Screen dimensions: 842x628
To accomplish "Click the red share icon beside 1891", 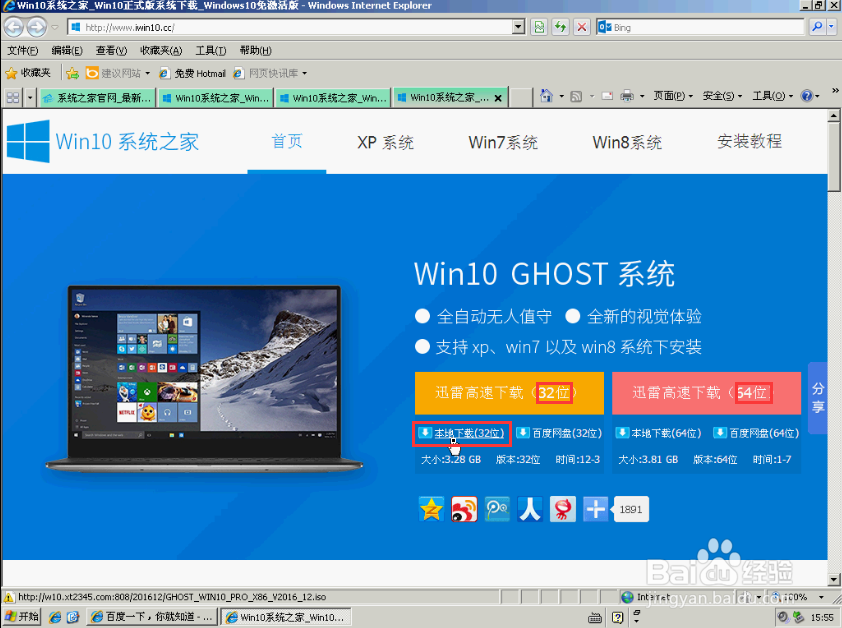I will pos(563,509).
